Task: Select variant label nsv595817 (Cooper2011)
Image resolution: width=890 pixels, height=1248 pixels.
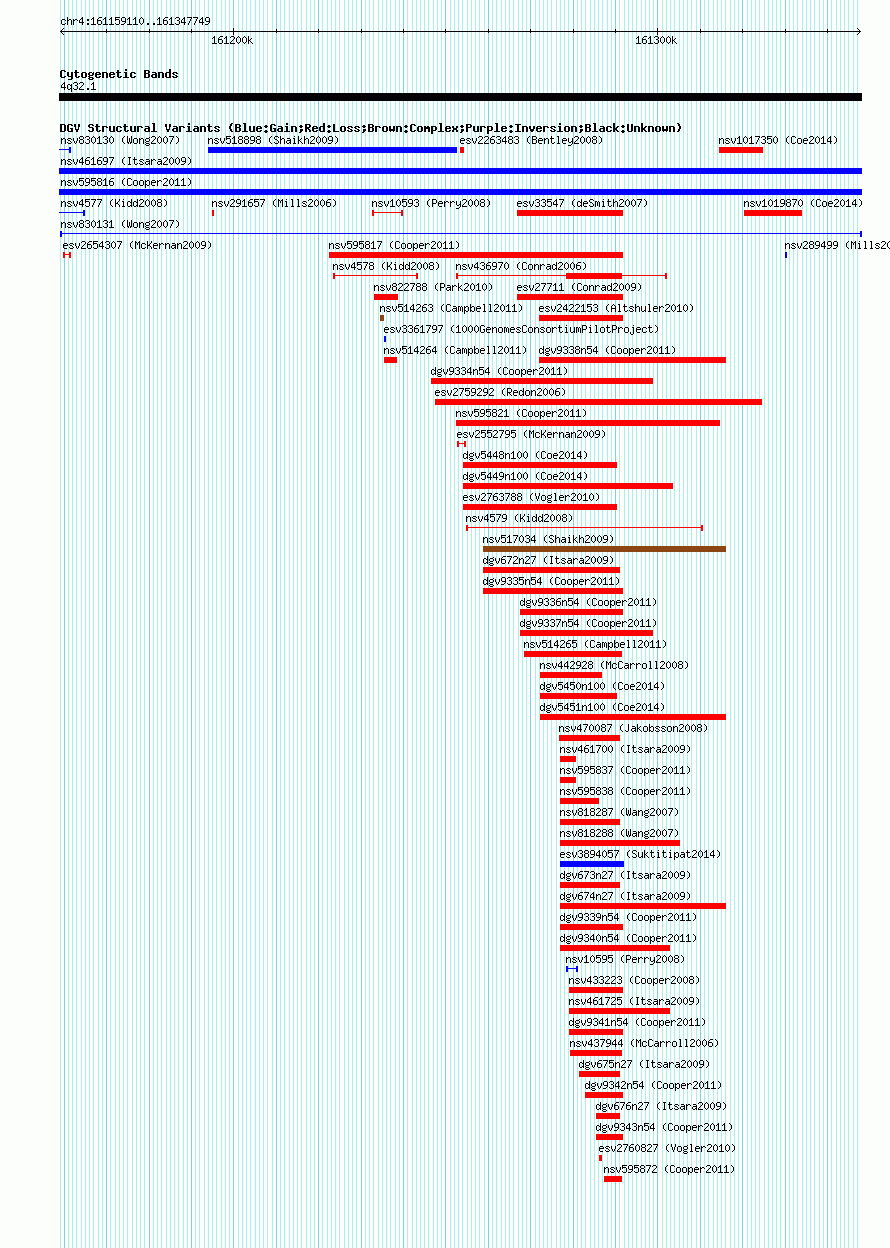Action: (x=394, y=245)
